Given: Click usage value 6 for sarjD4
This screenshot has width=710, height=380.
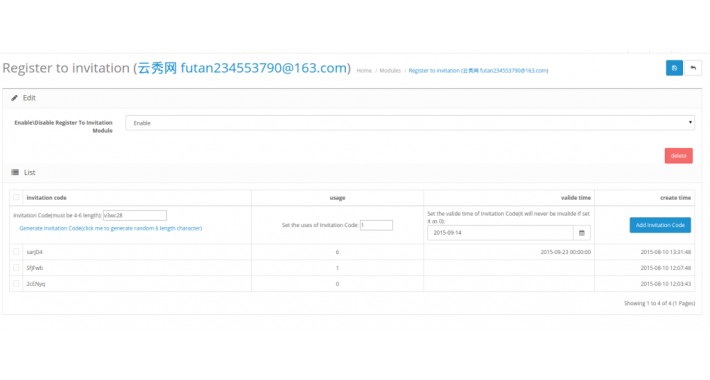Looking at the screenshot, I should point(337,252).
